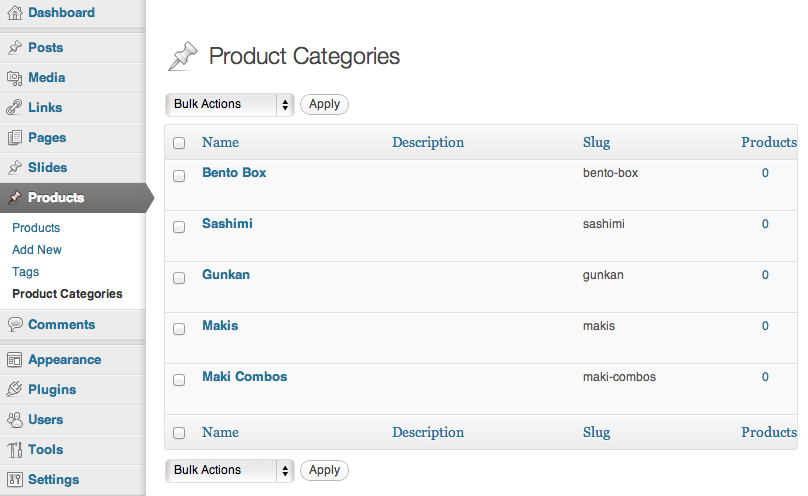The width and height of the screenshot is (808, 496).
Task: Click the Posts pushpin icon
Action: pyautogui.click(x=15, y=47)
